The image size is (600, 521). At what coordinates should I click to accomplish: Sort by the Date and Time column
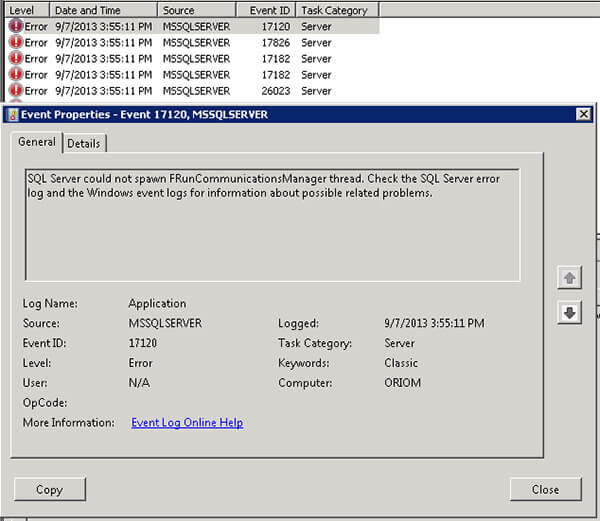[86, 10]
